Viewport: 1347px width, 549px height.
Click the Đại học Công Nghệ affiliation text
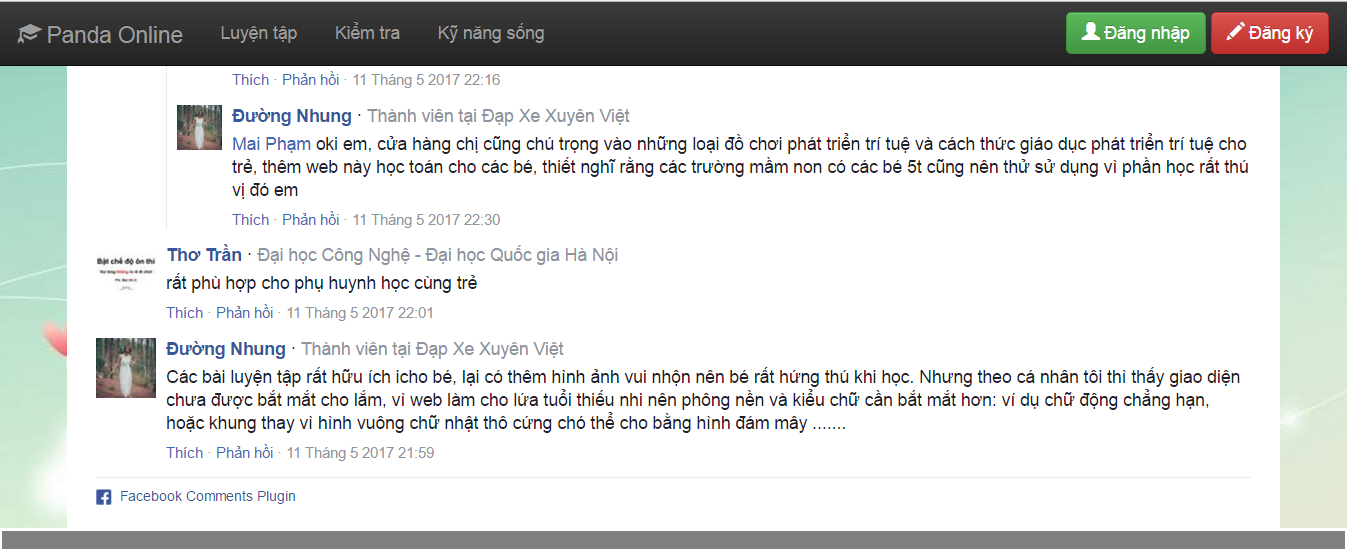click(x=438, y=255)
